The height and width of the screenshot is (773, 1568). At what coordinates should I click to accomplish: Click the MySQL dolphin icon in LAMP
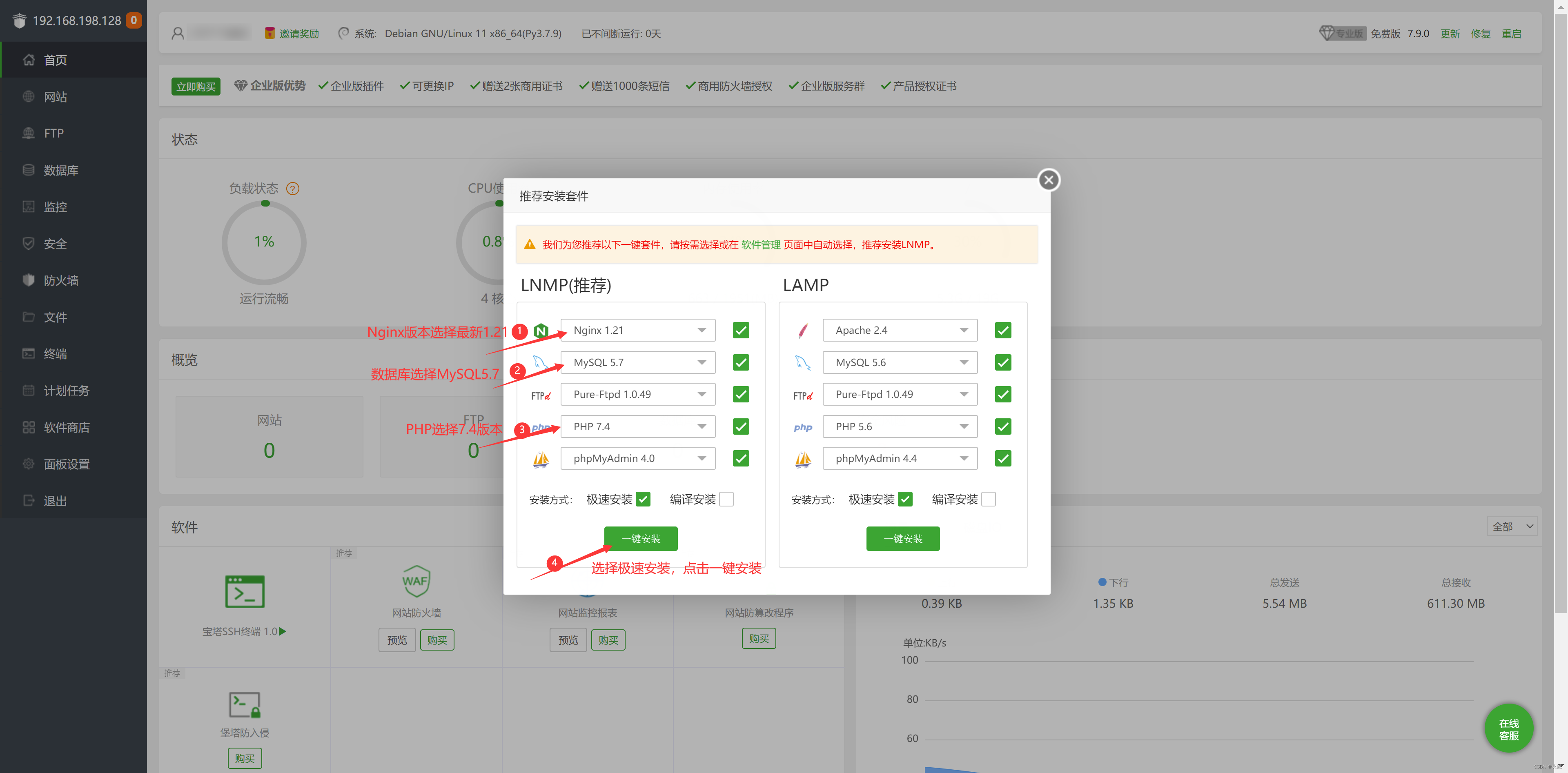click(803, 363)
